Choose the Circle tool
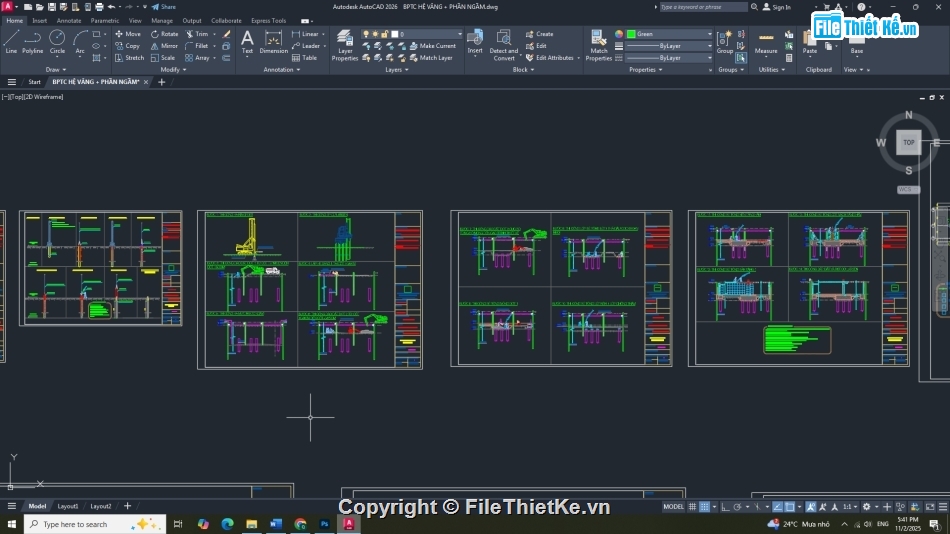This screenshot has width=950, height=534. click(57, 41)
